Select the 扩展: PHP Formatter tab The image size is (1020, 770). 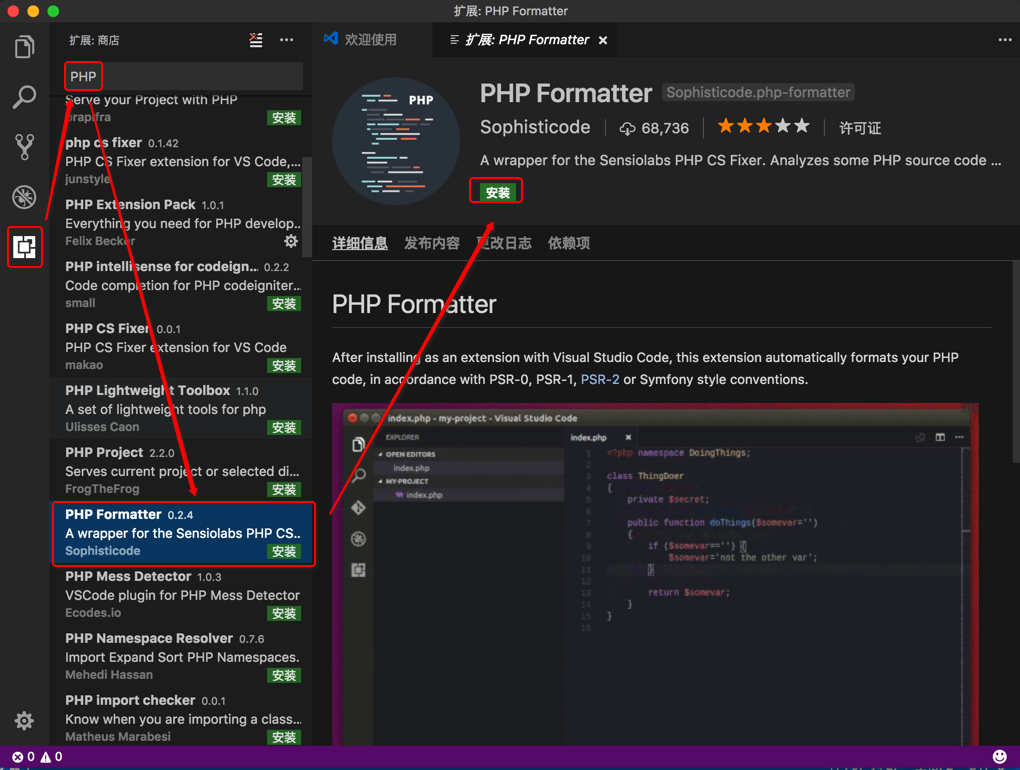click(527, 40)
